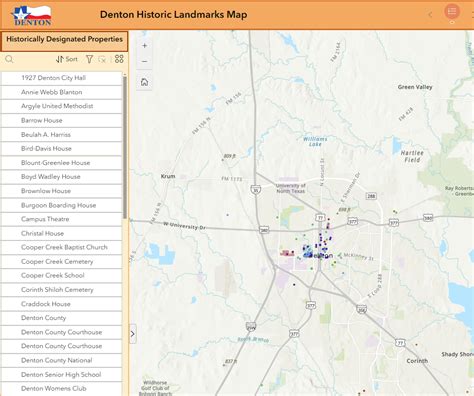
Task: Open the Sort options
Action: pos(67,59)
